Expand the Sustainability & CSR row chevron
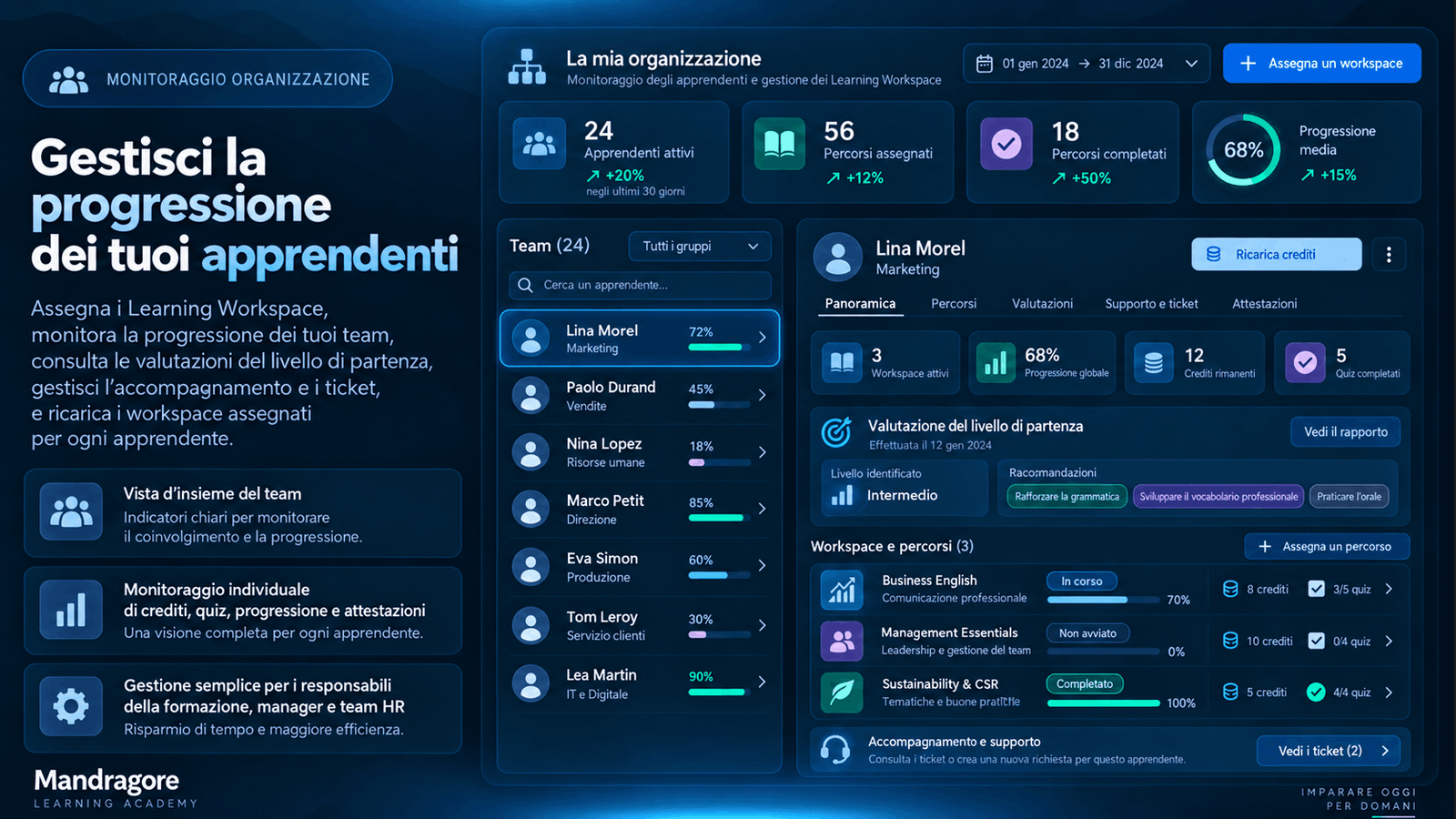The image size is (1456, 819). 1389,693
